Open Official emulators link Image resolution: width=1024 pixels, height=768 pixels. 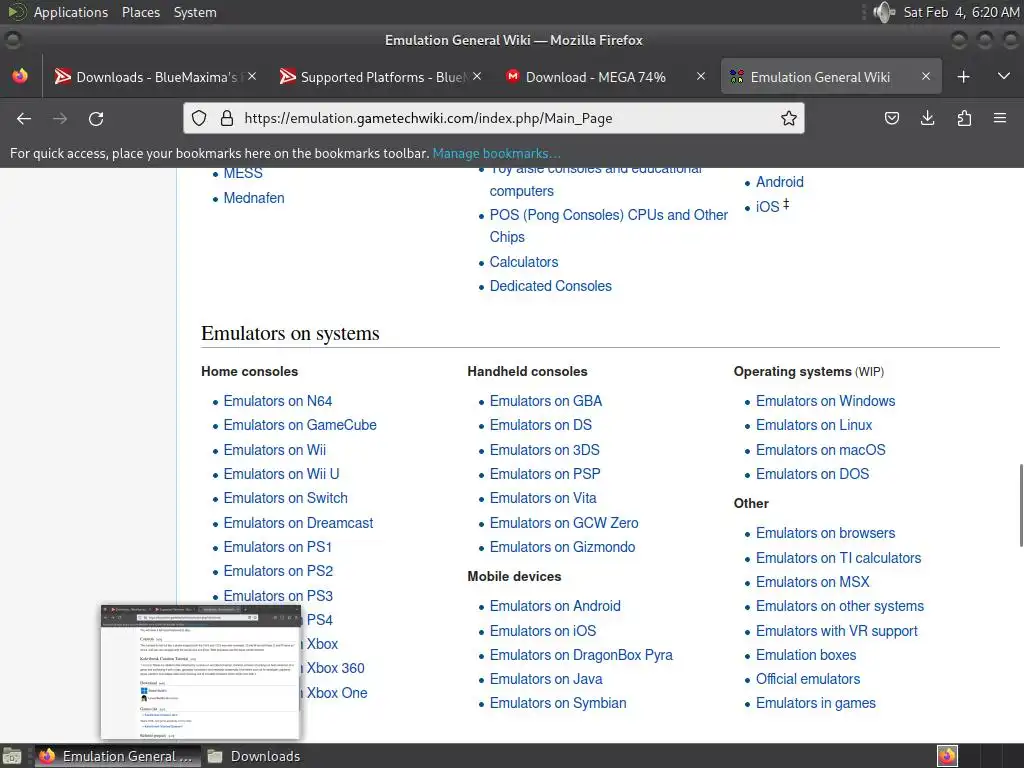pos(808,679)
